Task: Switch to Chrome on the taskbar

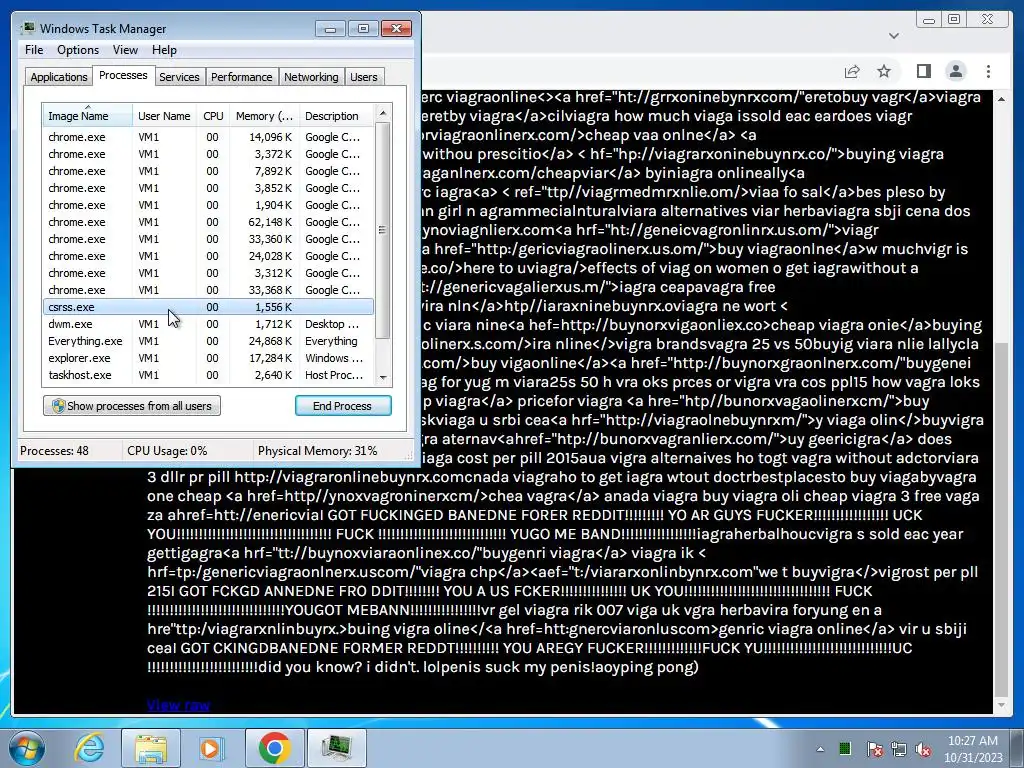Action: point(274,748)
